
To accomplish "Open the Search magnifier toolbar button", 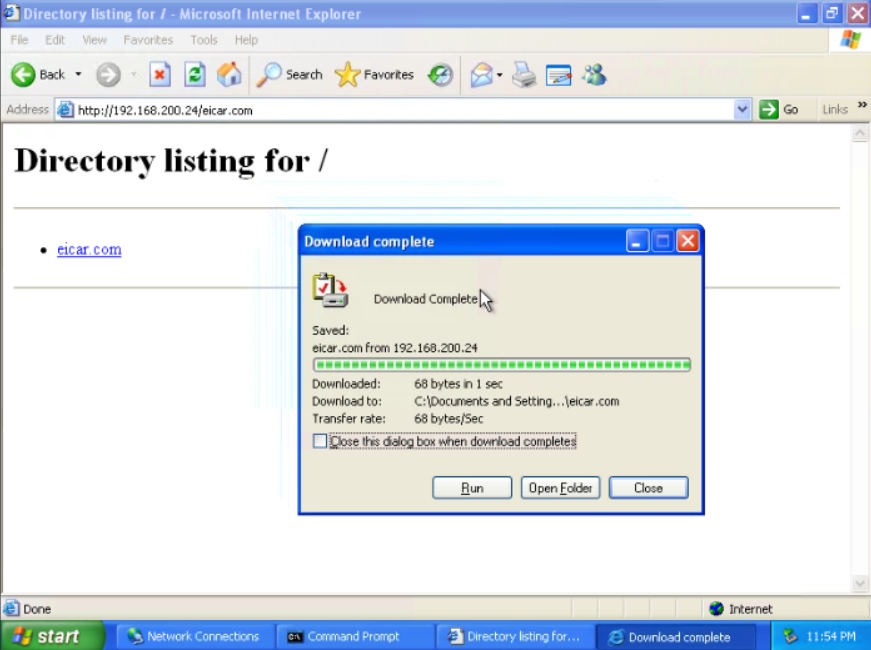I will (x=289, y=74).
